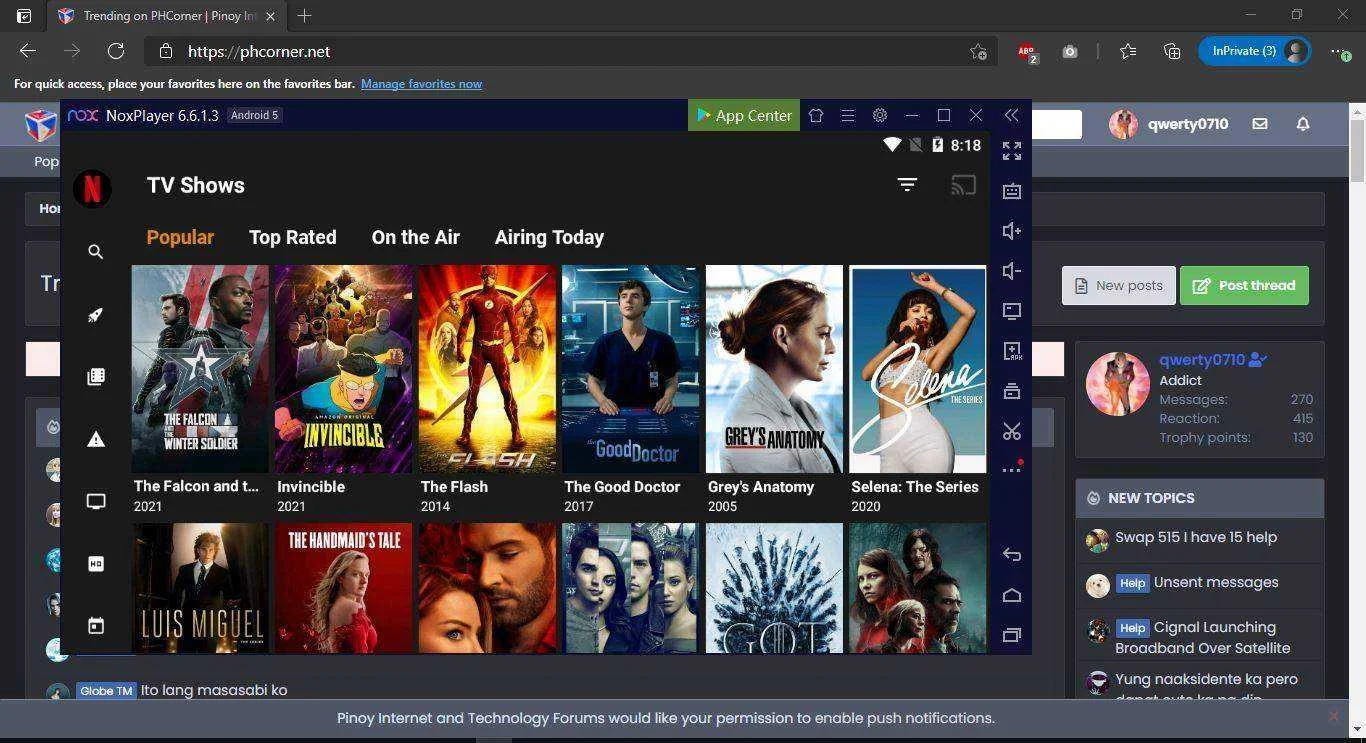Open PHCorner notifications bell
Screen dimensions: 1366x743
click(x=1303, y=124)
